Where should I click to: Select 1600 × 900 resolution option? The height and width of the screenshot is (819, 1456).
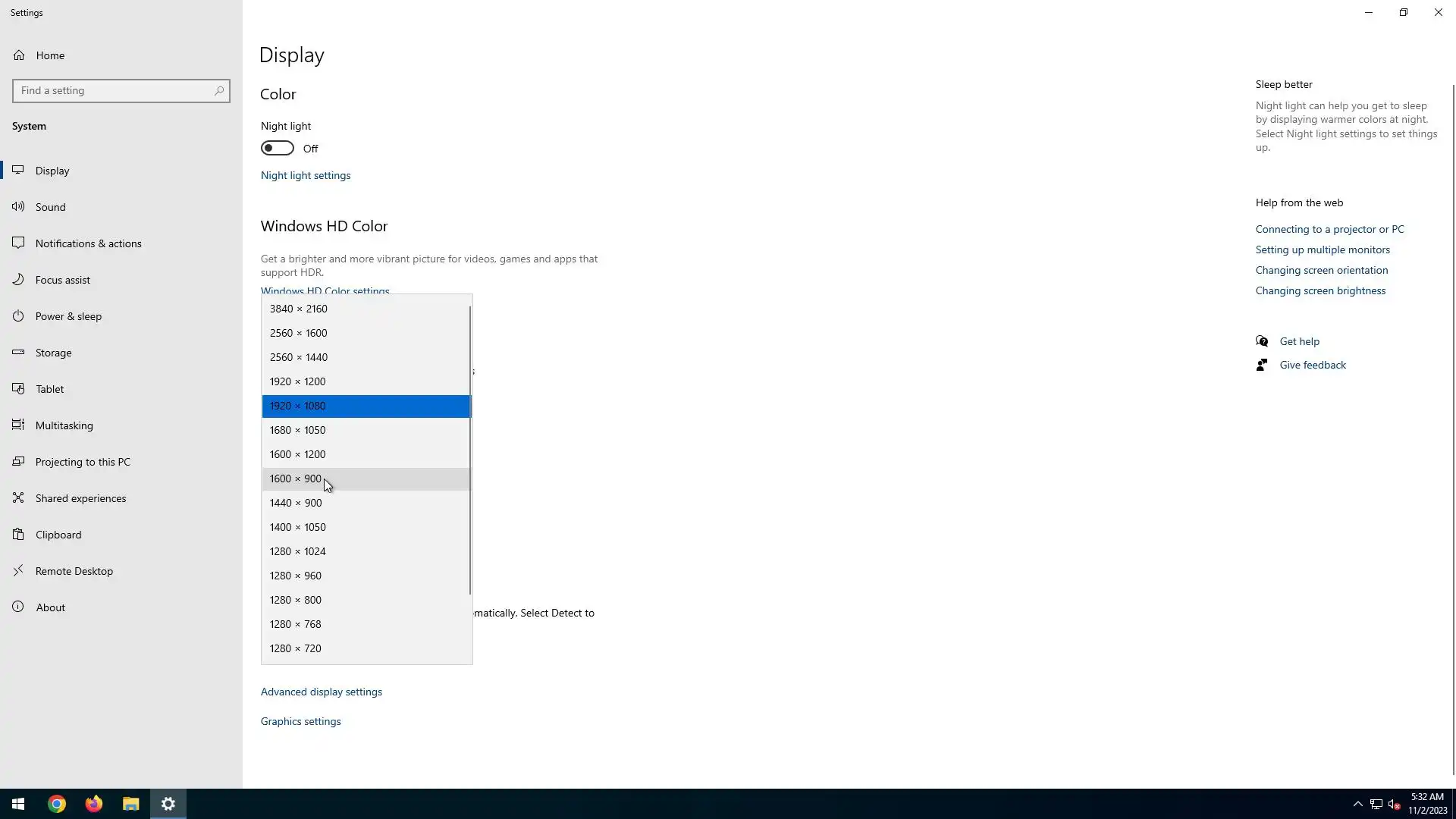pos(296,479)
